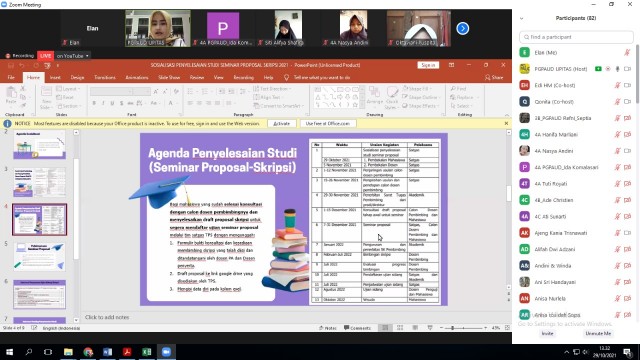
Task: Click the Find a participant search field
Action: [x=576, y=37]
